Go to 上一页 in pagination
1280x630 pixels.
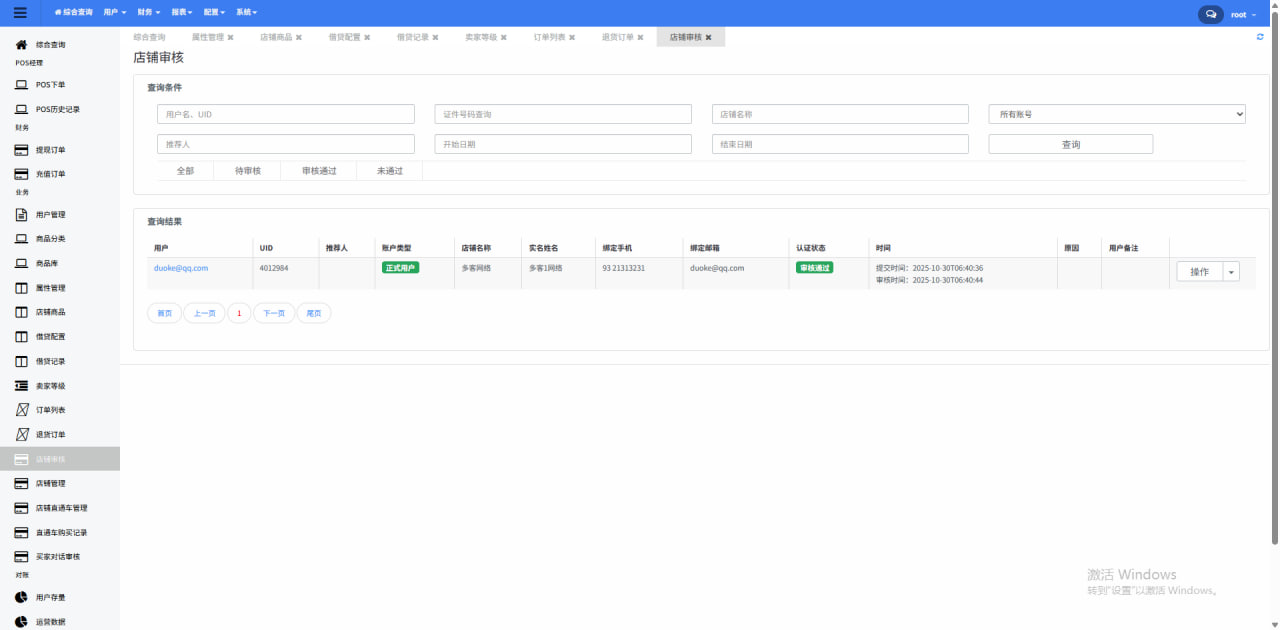click(x=204, y=313)
